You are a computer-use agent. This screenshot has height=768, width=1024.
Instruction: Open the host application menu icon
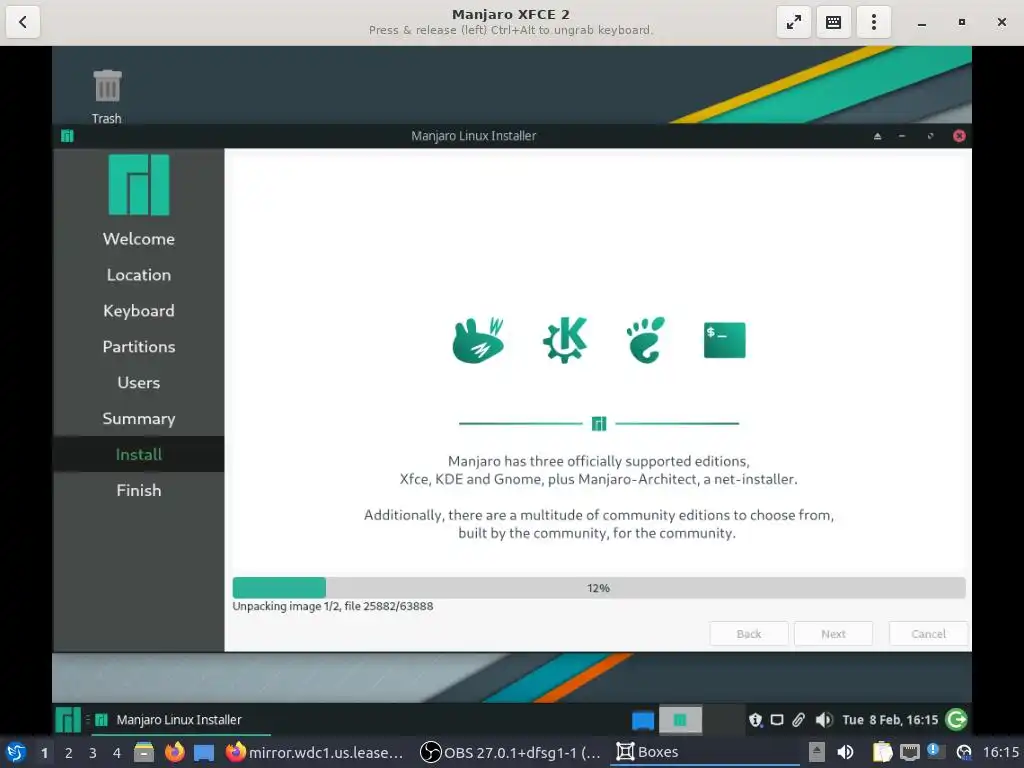pos(16,752)
